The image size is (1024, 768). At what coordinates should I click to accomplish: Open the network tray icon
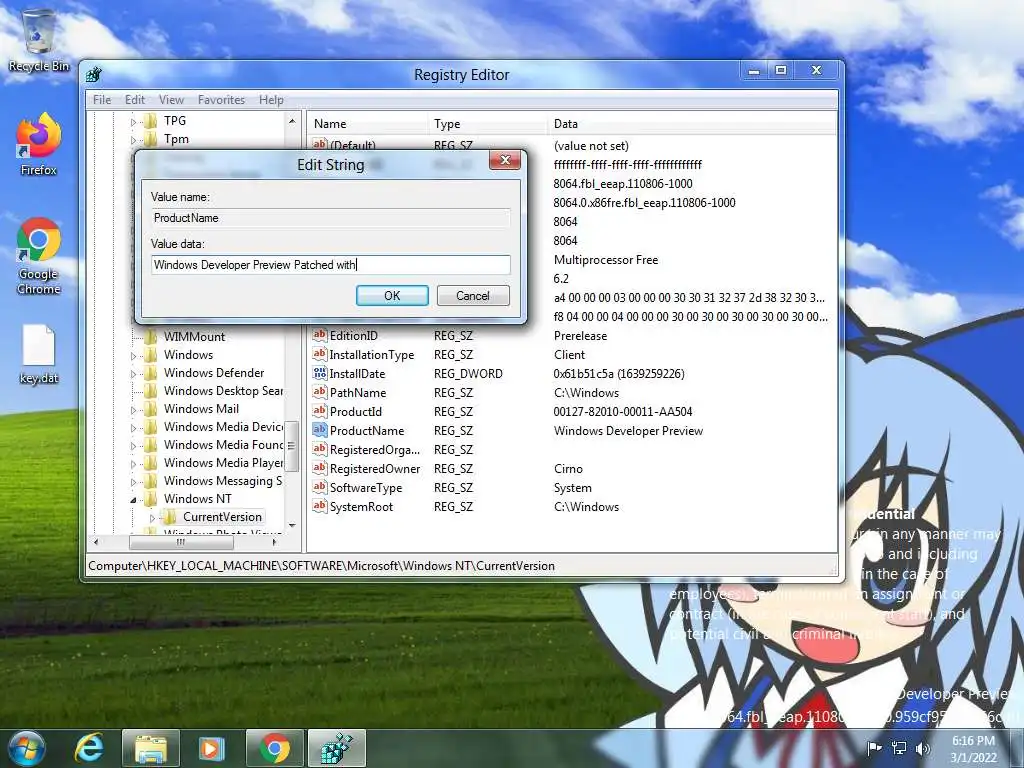point(899,748)
